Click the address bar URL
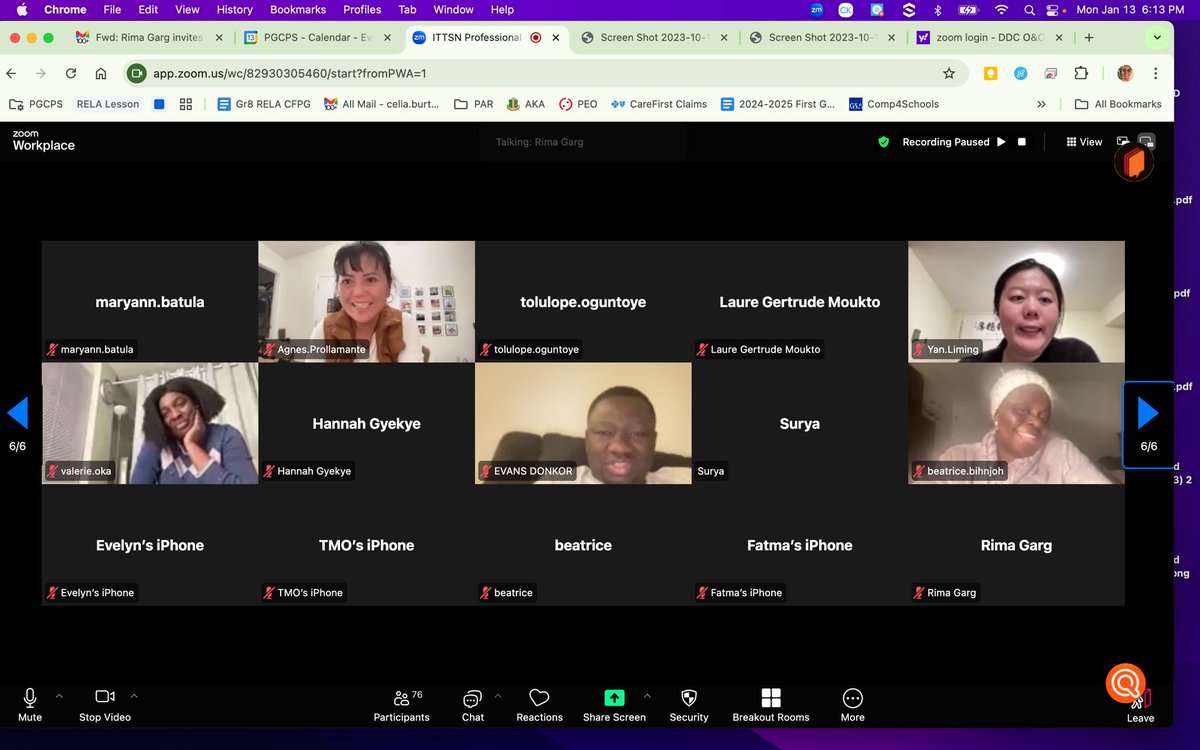Image resolution: width=1200 pixels, height=750 pixels. point(290,73)
